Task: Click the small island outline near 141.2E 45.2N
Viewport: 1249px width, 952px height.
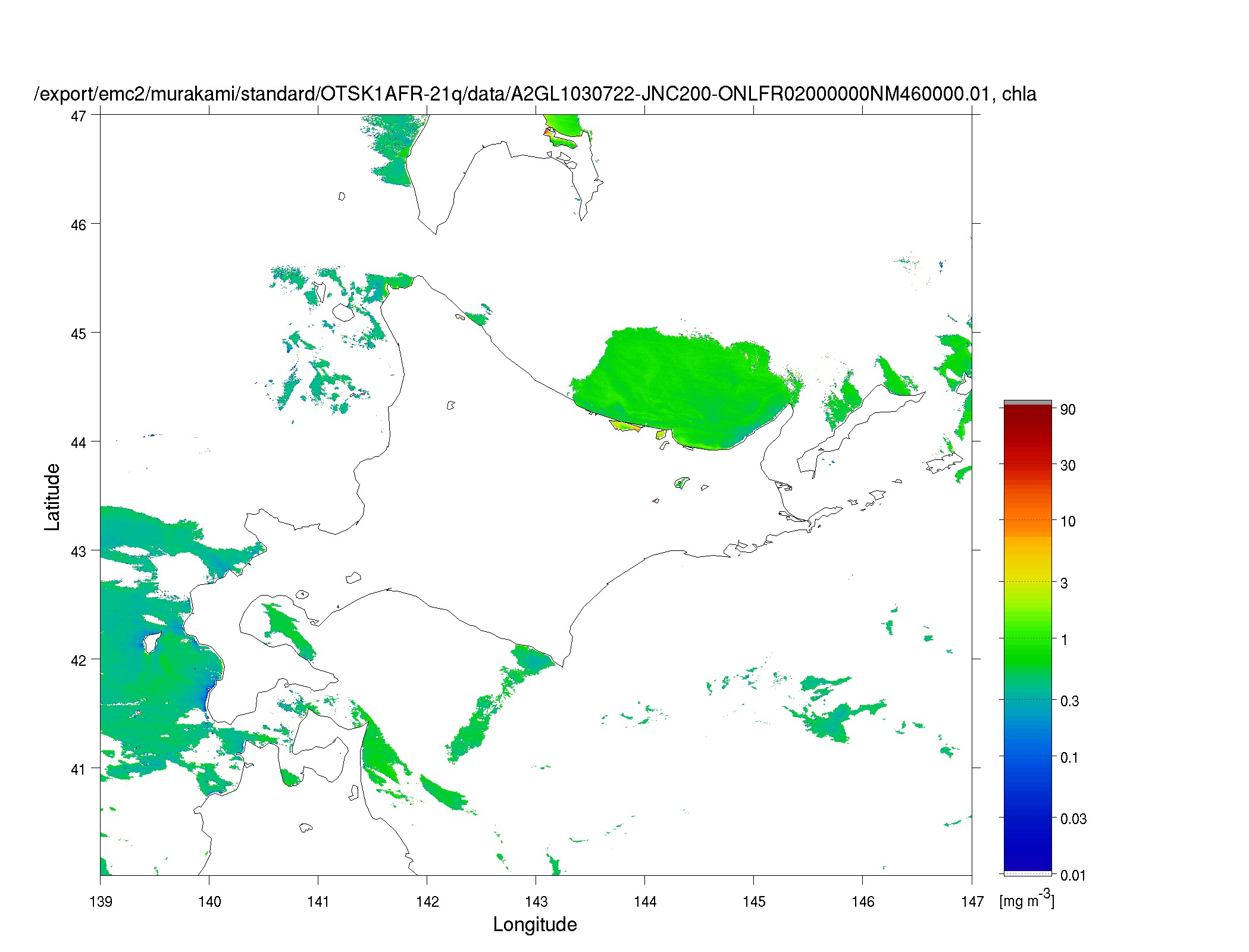Action: tap(343, 312)
